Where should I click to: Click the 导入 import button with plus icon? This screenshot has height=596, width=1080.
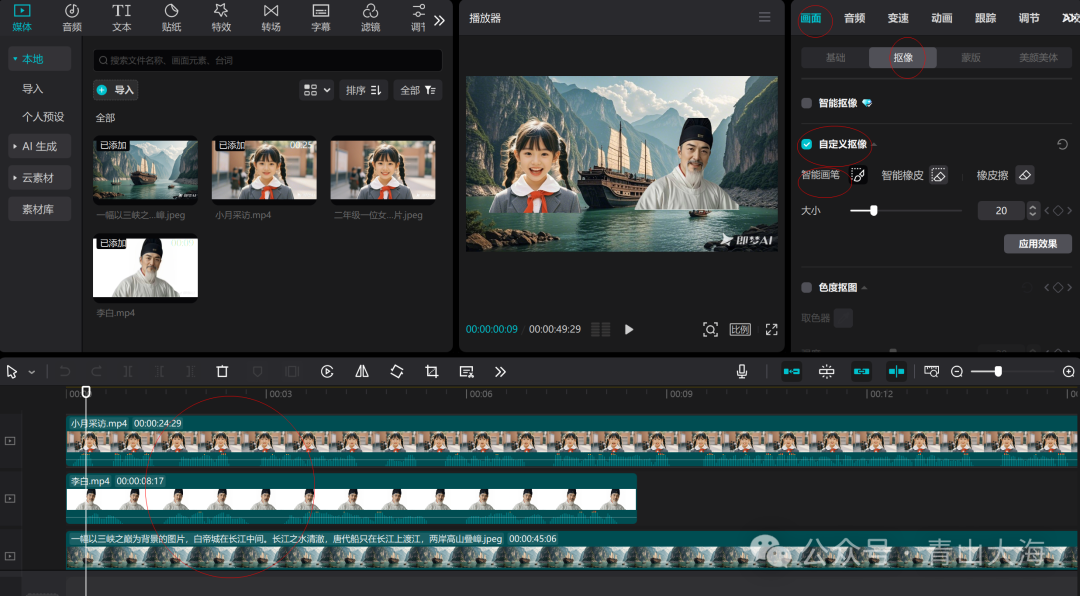pos(115,90)
